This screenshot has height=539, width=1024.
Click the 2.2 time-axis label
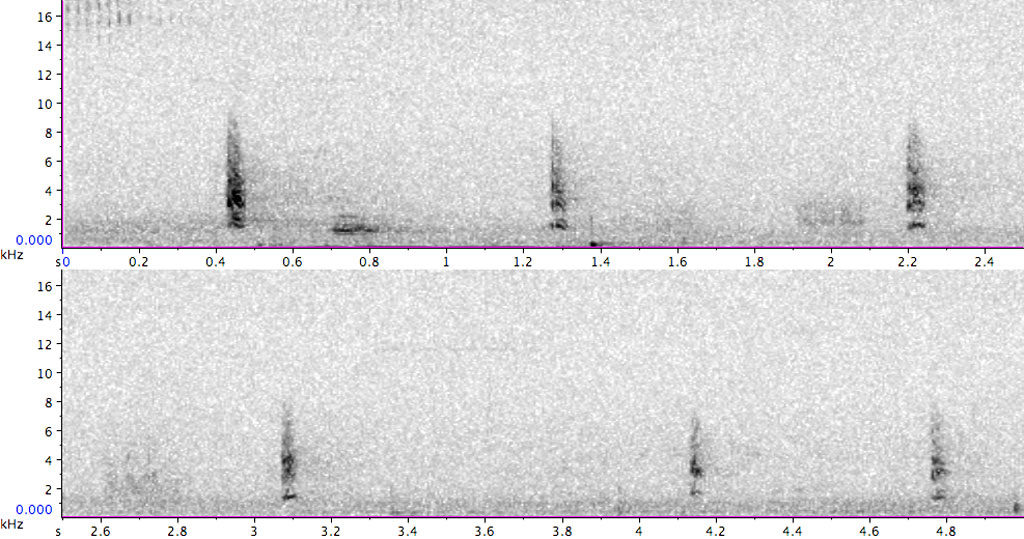(908, 262)
